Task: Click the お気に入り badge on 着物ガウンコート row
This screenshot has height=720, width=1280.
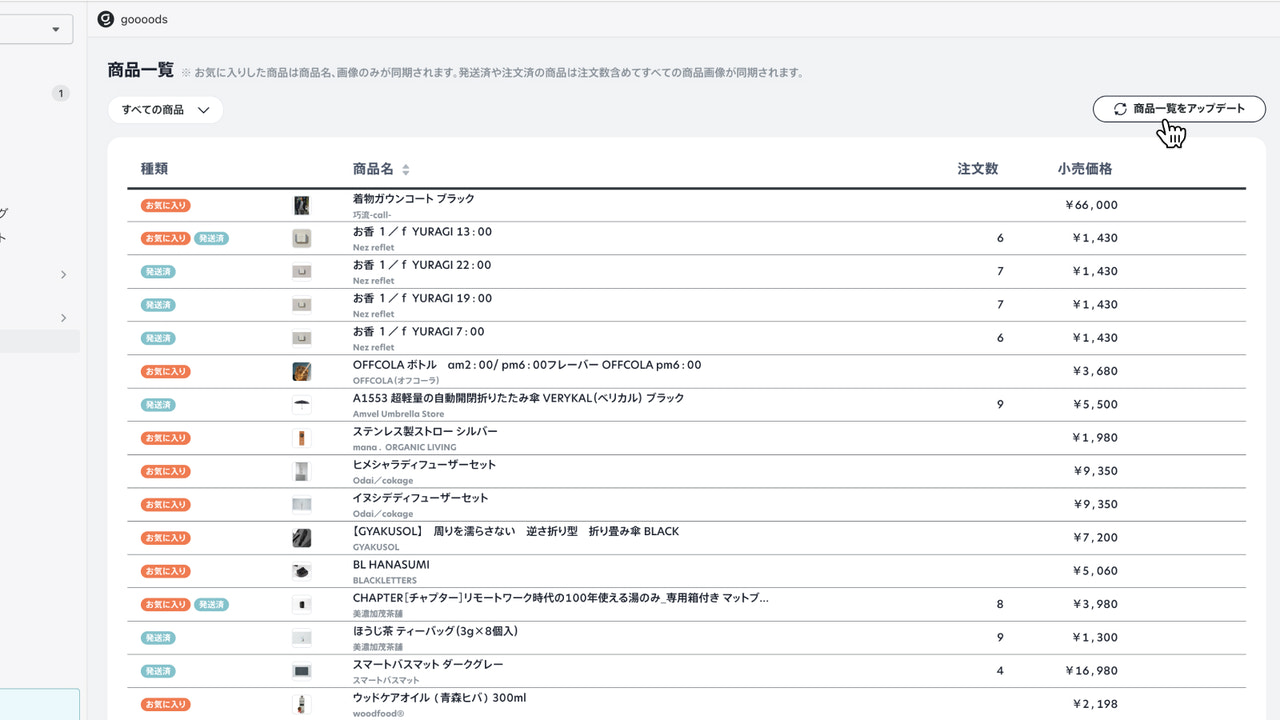Action: 164,205
